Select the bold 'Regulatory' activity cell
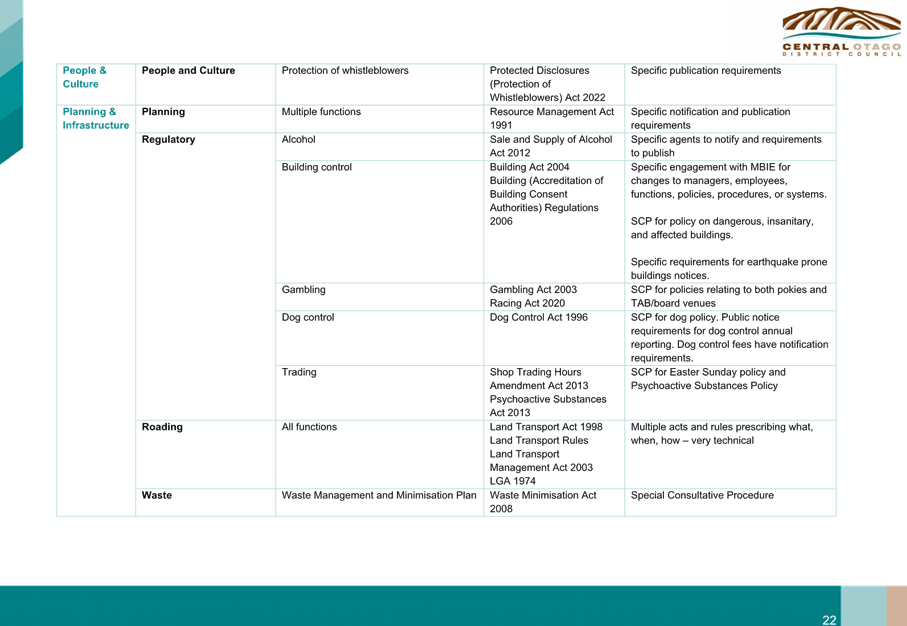Viewport: 907px width, 626px height. [205, 277]
